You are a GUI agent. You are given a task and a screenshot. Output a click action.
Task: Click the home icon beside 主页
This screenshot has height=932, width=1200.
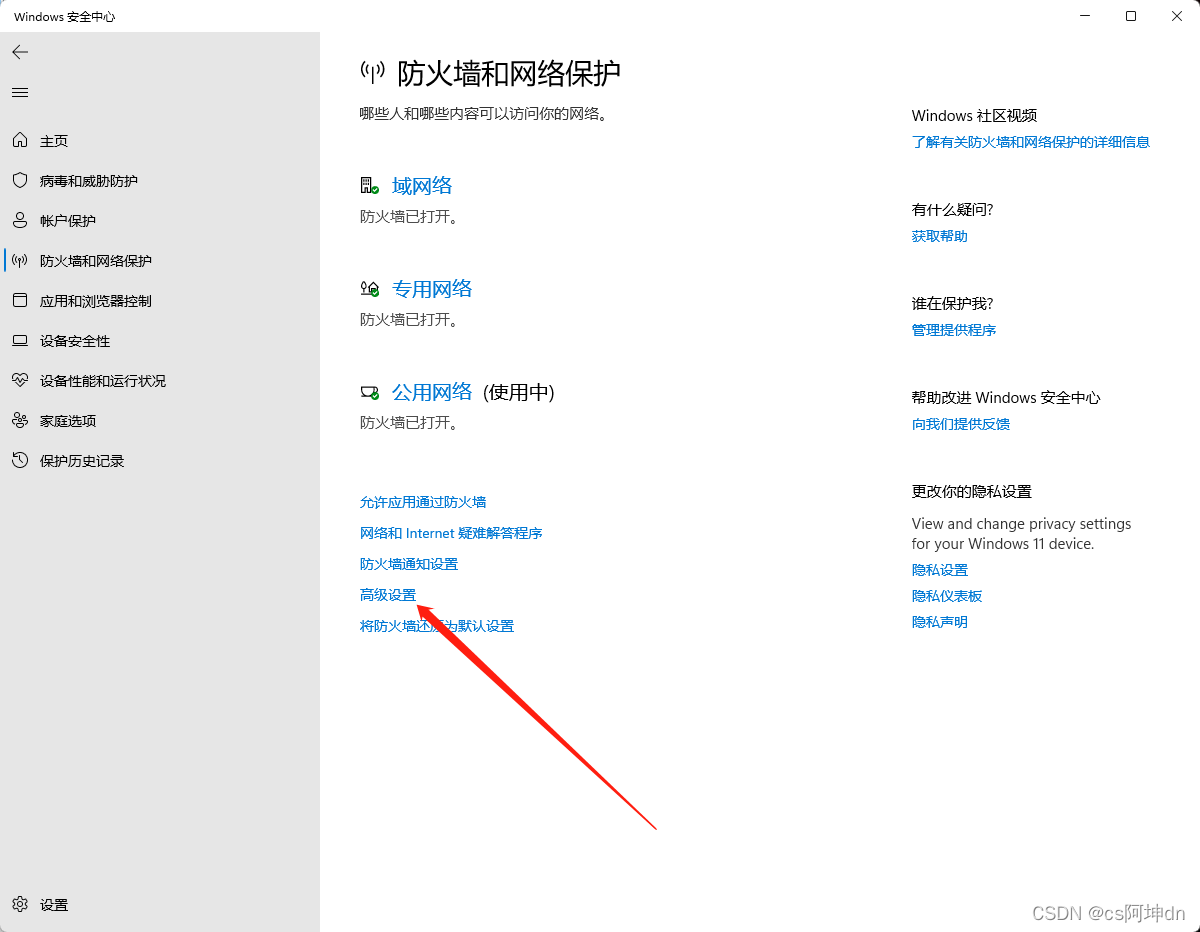20,141
